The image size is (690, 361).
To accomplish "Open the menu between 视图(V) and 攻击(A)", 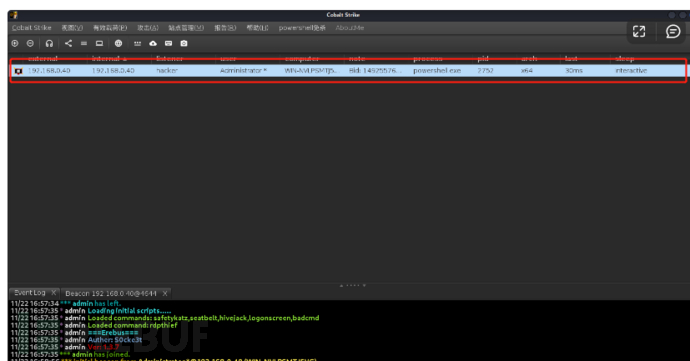I will coord(110,28).
